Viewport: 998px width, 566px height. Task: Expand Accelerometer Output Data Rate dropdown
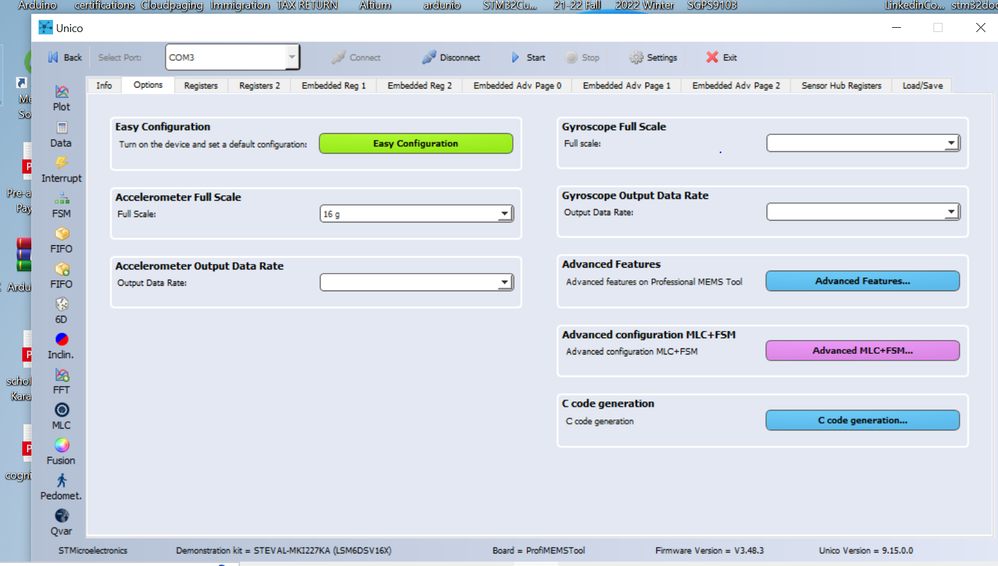click(x=504, y=282)
